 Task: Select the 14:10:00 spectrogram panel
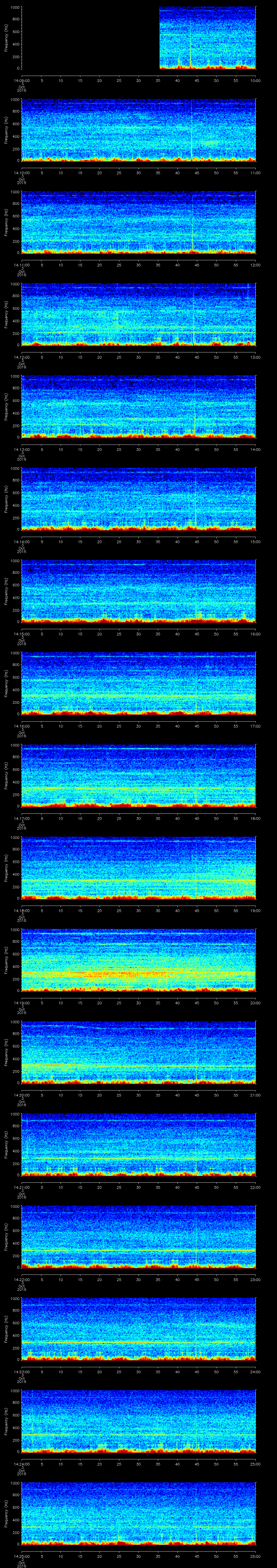138,130
